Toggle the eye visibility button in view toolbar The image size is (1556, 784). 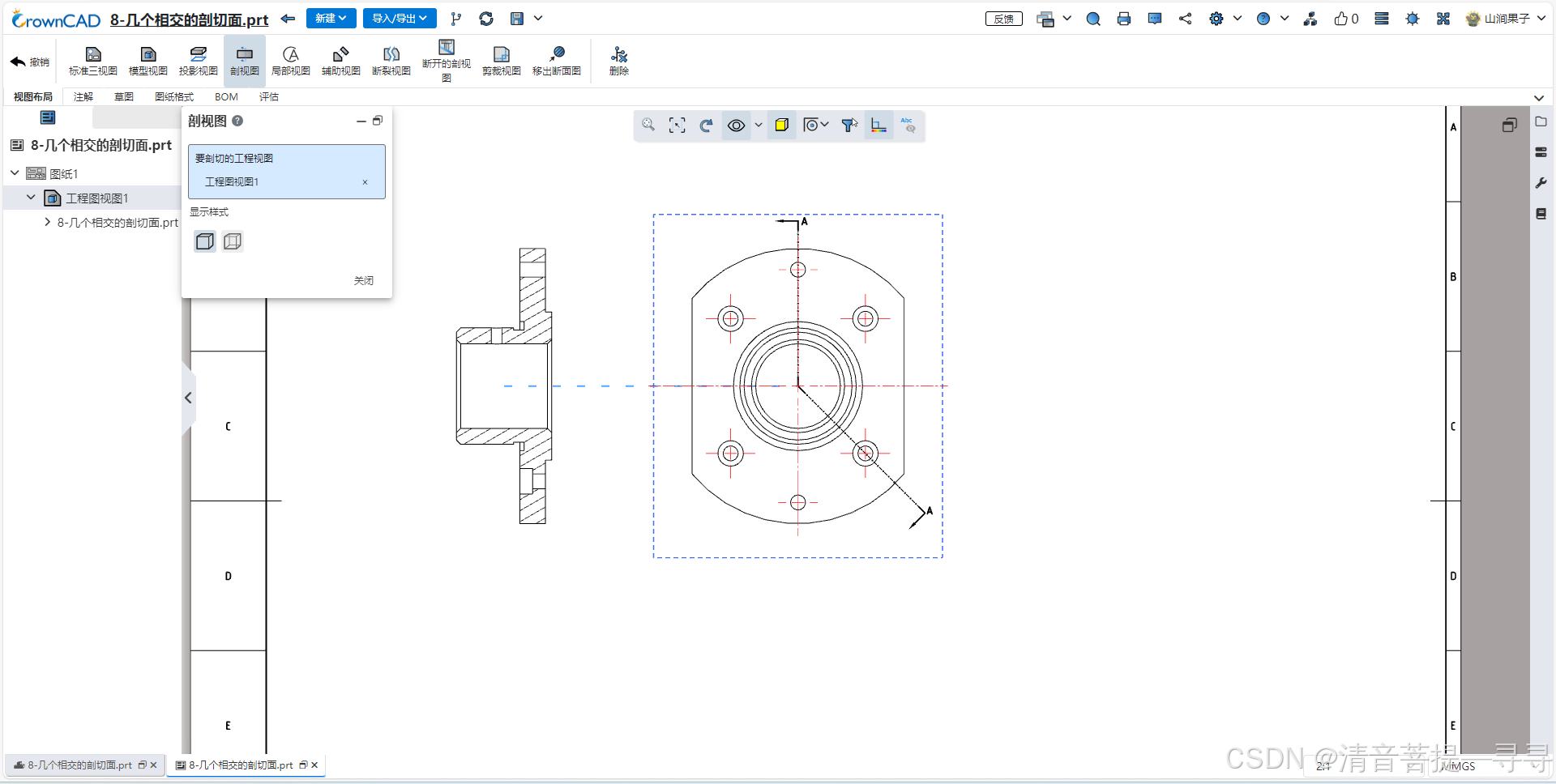tap(736, 125)
